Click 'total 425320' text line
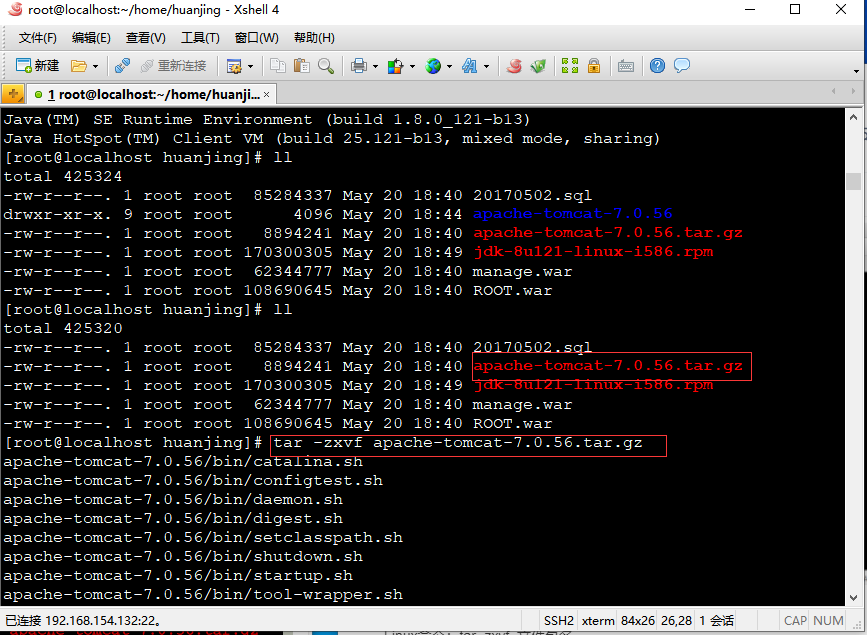 tap(62, 329)
